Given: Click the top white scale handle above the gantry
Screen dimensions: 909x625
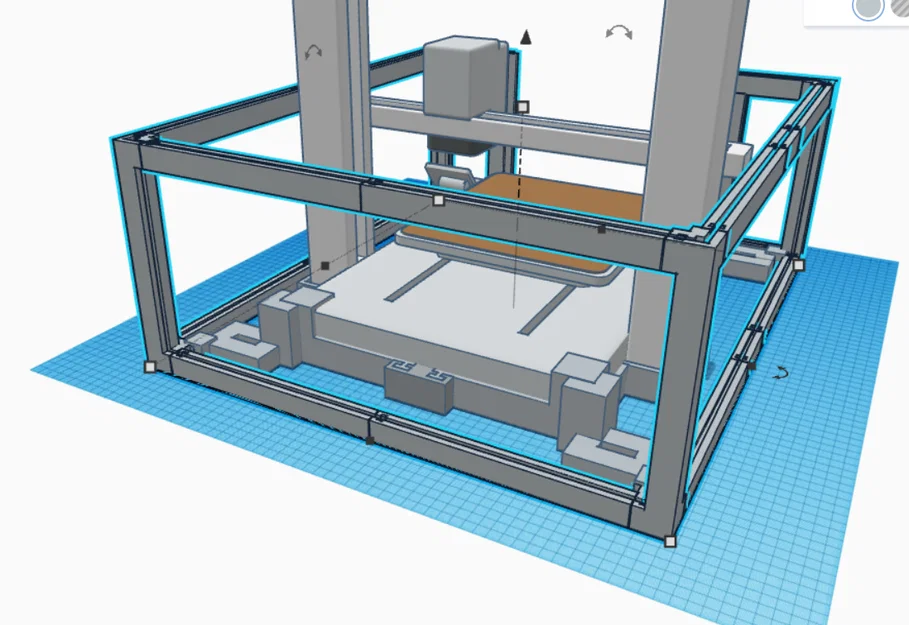Looking at the screenshot, I should click(524, 105).
